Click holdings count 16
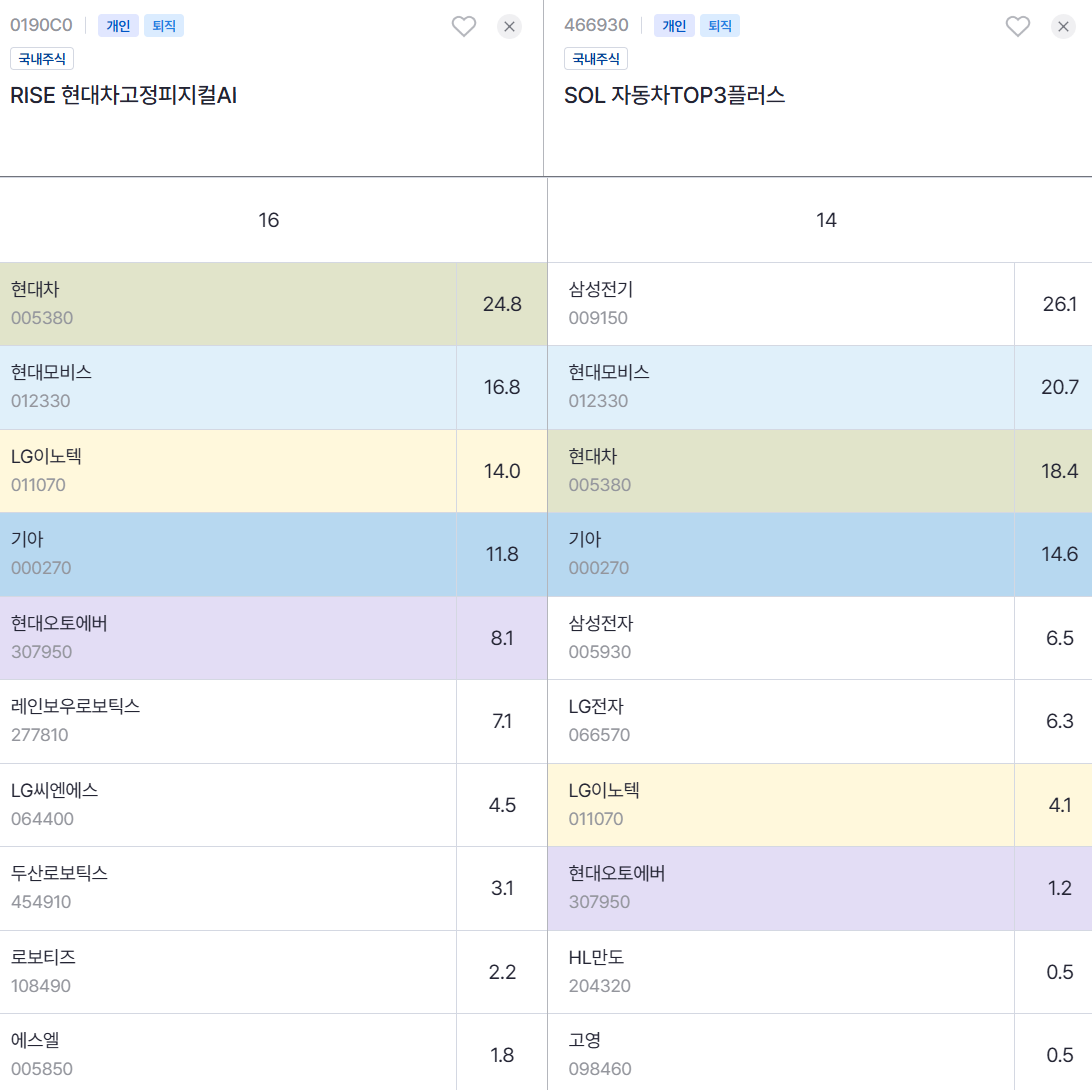1092x1090 pixels. pyautogui.click(x=269, y=220)
